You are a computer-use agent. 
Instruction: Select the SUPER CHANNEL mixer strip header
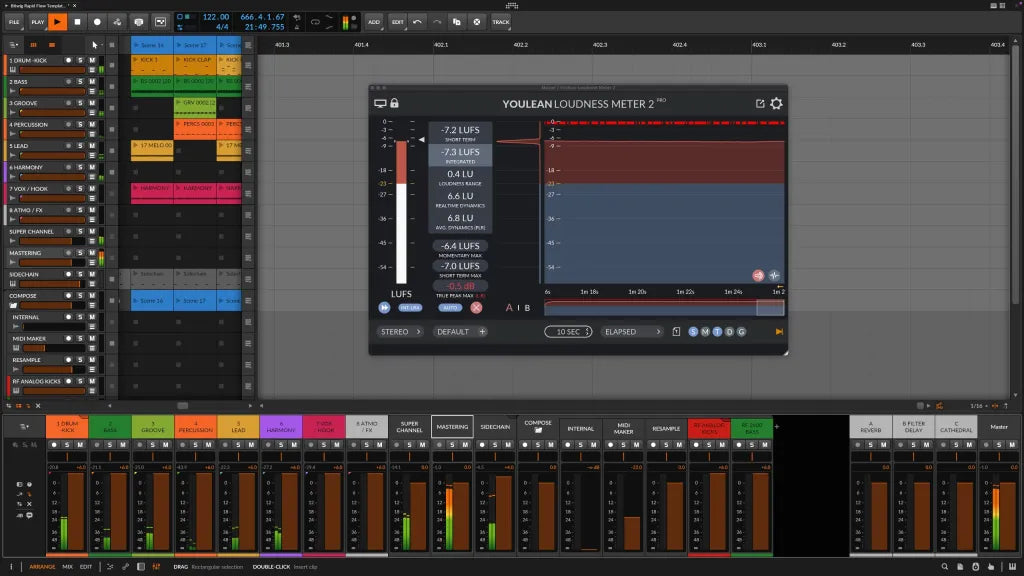(x=409, y=427)
